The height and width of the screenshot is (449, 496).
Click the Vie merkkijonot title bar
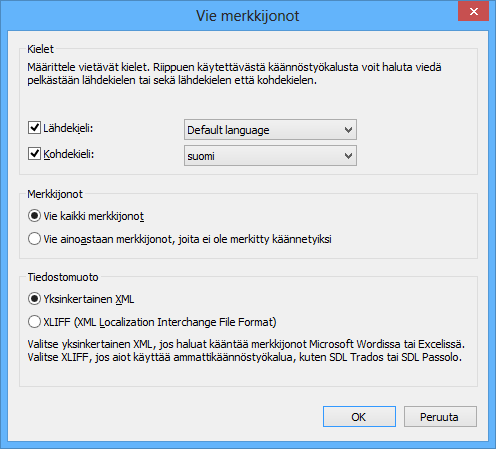coord(248,16)
